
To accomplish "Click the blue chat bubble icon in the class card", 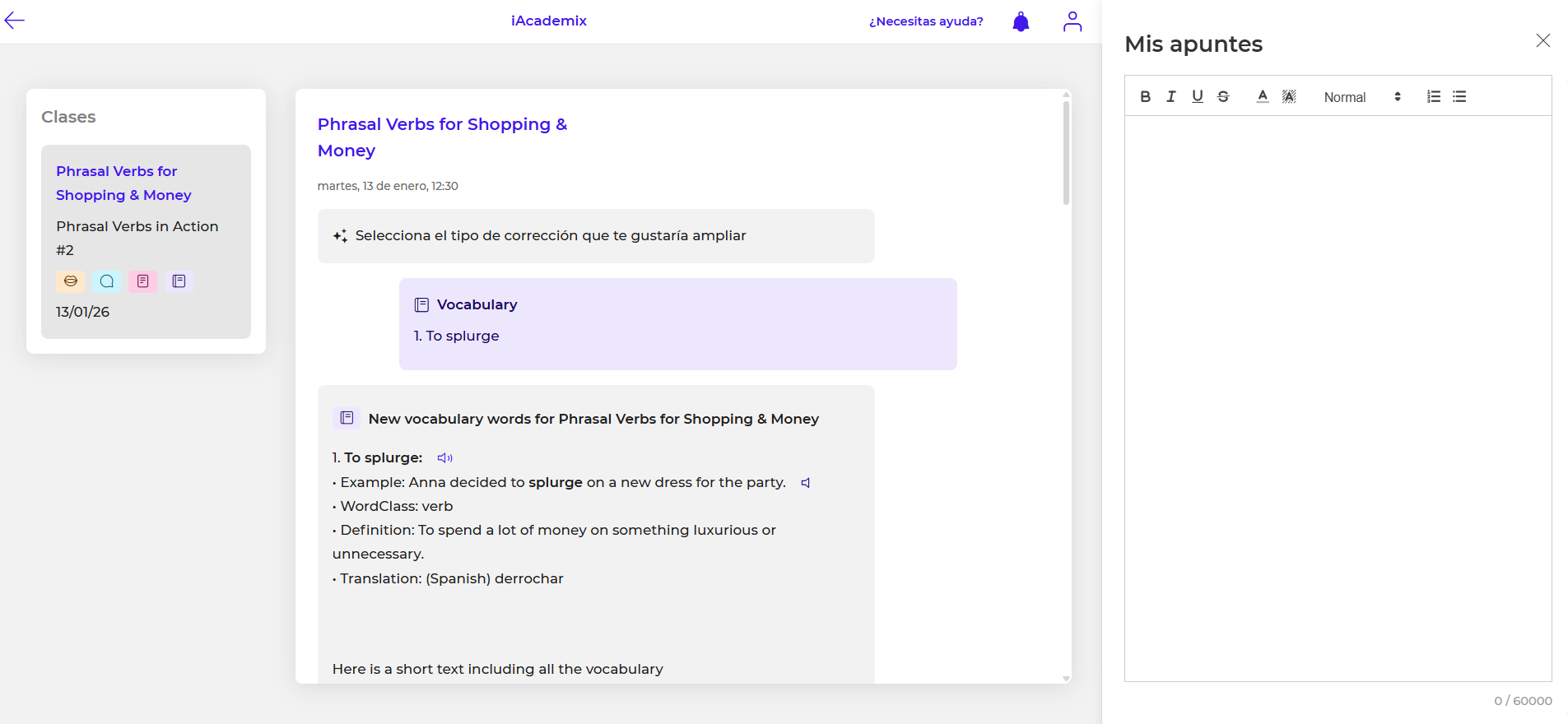I will pos(107,281).
